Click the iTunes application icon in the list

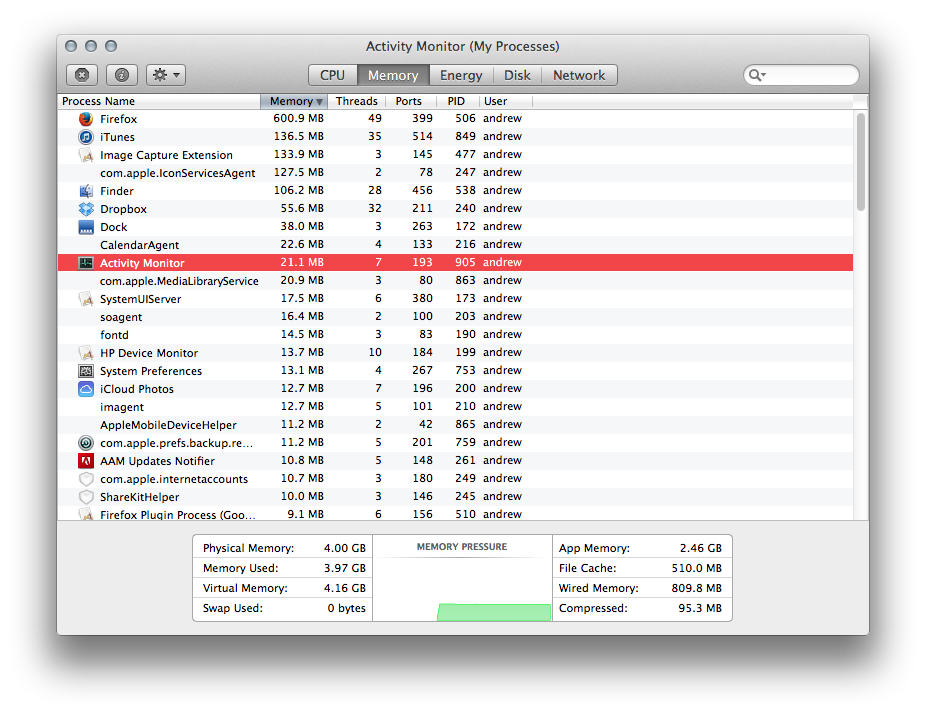85,137
